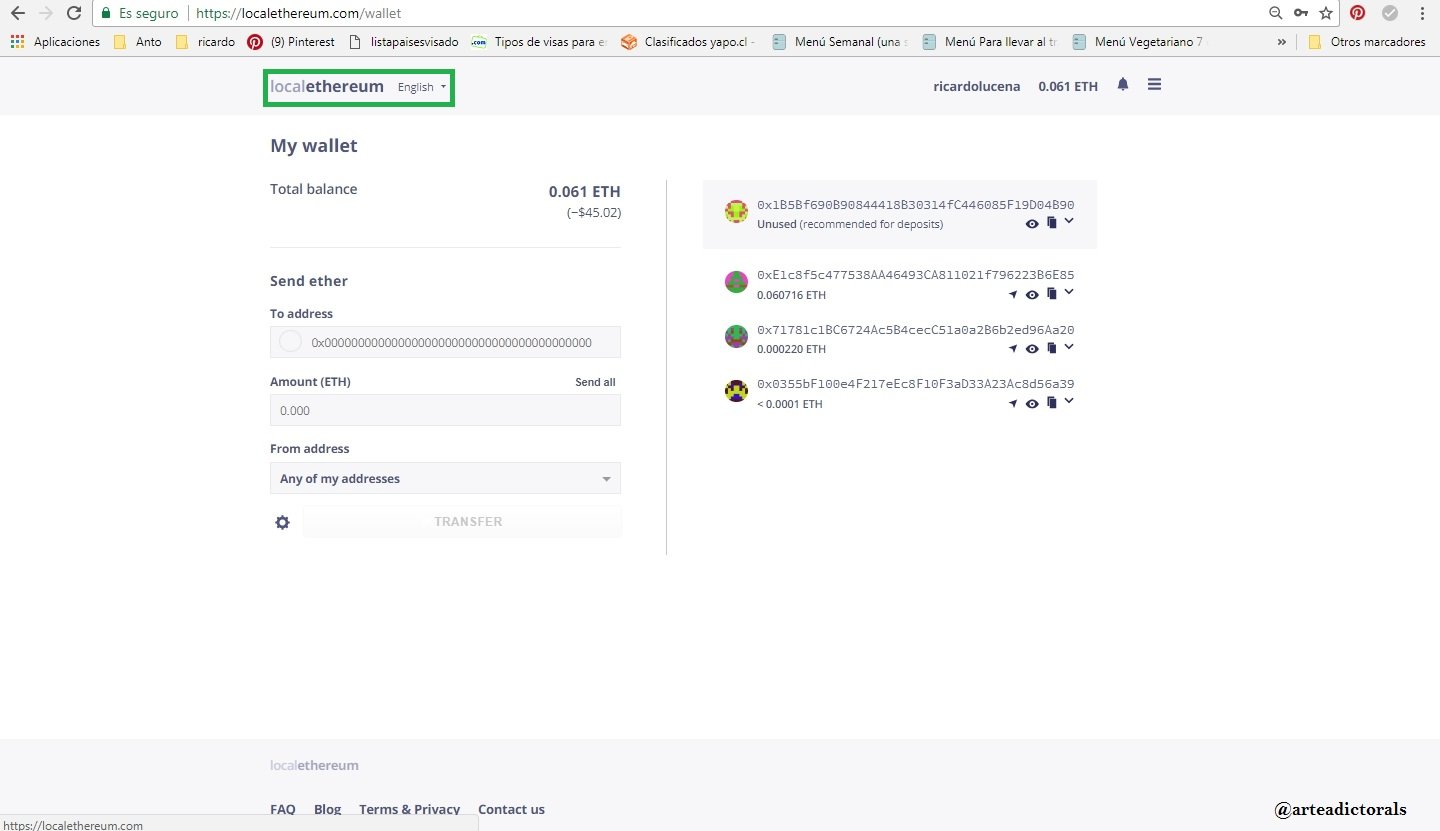The width and height of the screenshot is (1440, 831).
Task: Open the notifications bell icon
Action: (x=1123, y=85)
